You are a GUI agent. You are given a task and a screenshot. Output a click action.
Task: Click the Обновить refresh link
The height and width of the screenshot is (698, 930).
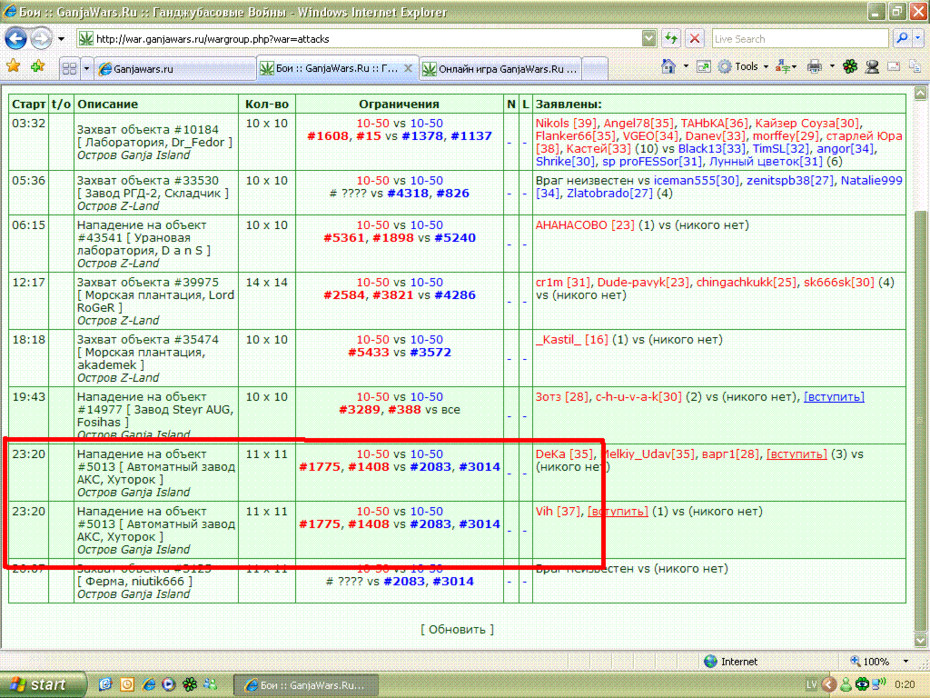[457, 630]
